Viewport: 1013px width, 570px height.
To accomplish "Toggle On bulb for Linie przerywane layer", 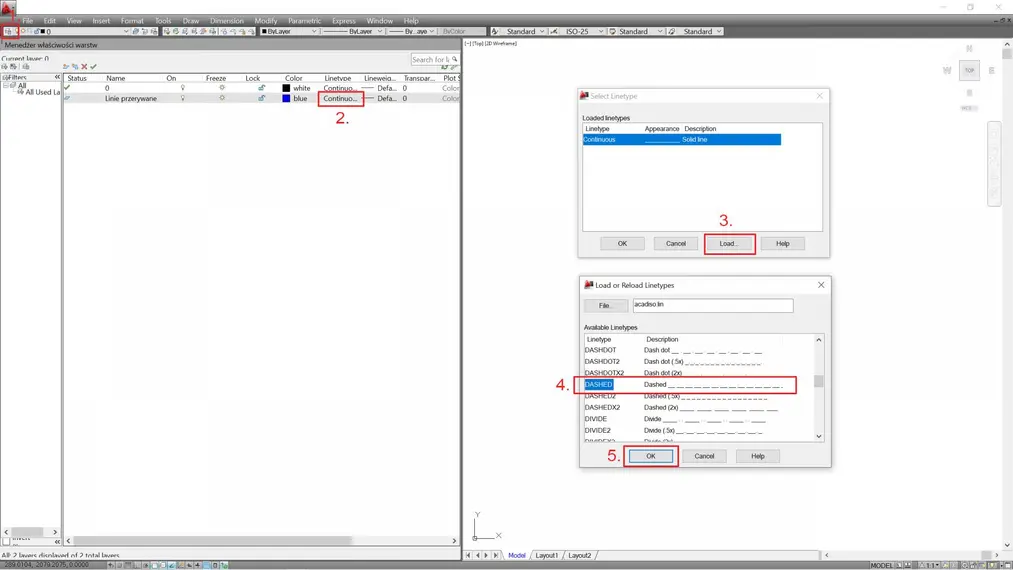I will (183, 98).
